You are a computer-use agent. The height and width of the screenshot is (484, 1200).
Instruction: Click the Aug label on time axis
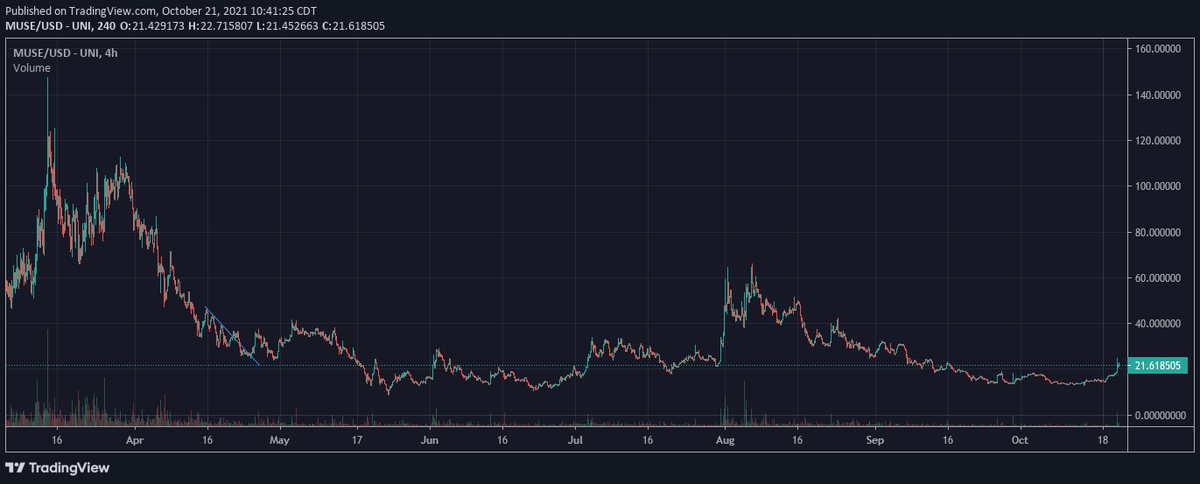(x=726, y=439)
